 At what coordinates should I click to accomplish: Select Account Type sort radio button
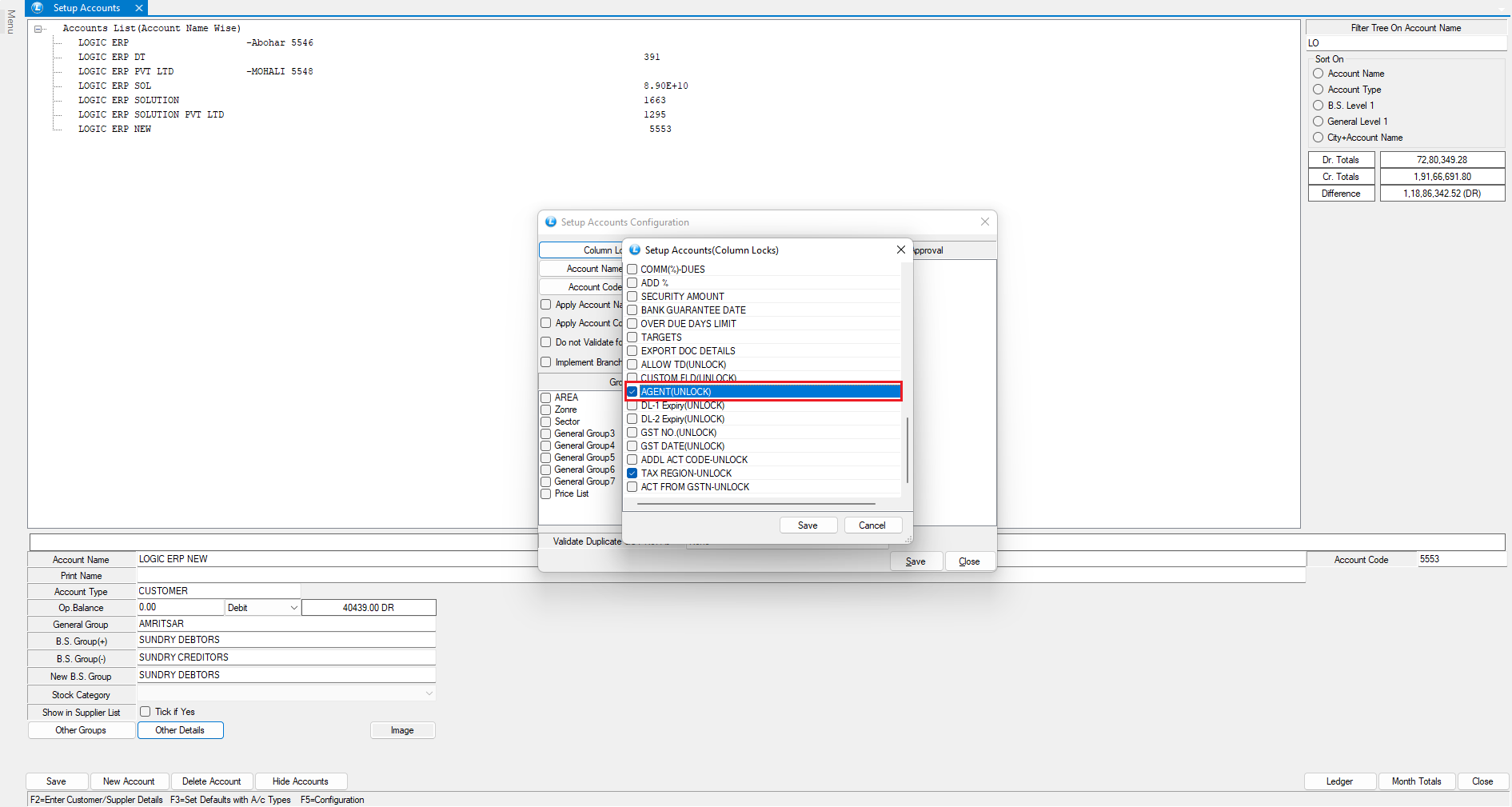point(1319,90)
